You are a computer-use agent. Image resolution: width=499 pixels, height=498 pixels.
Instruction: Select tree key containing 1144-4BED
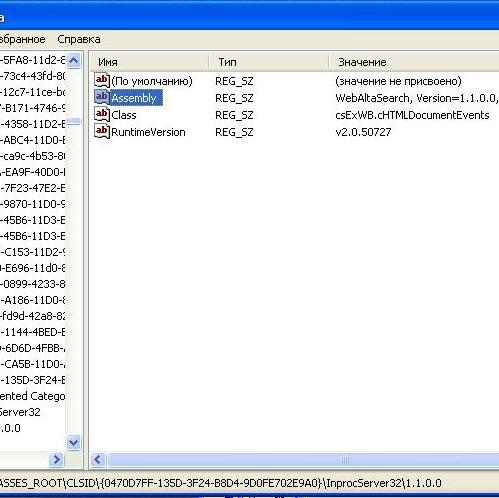[x=32, y=332]
